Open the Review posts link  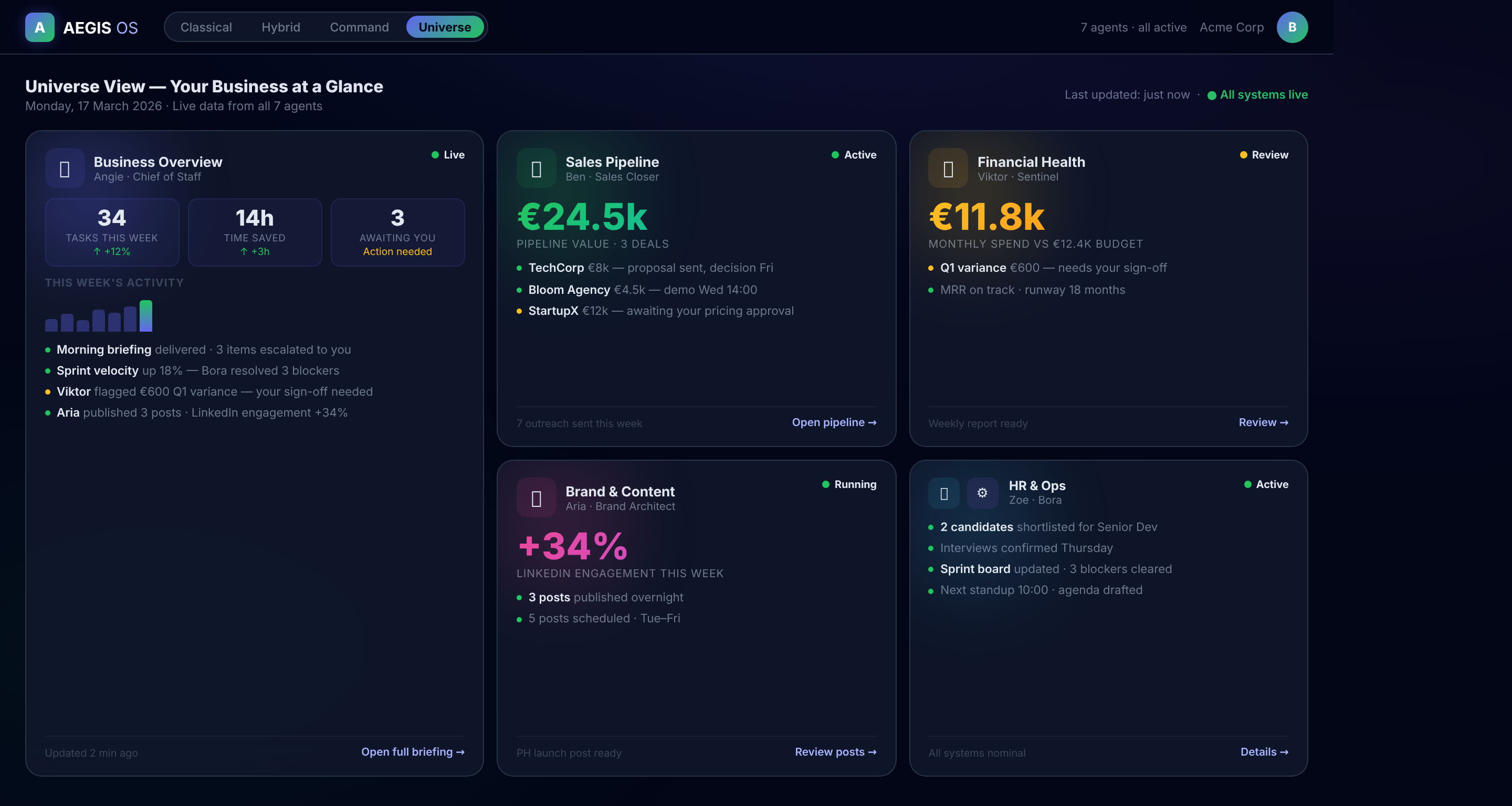(835, 751)
